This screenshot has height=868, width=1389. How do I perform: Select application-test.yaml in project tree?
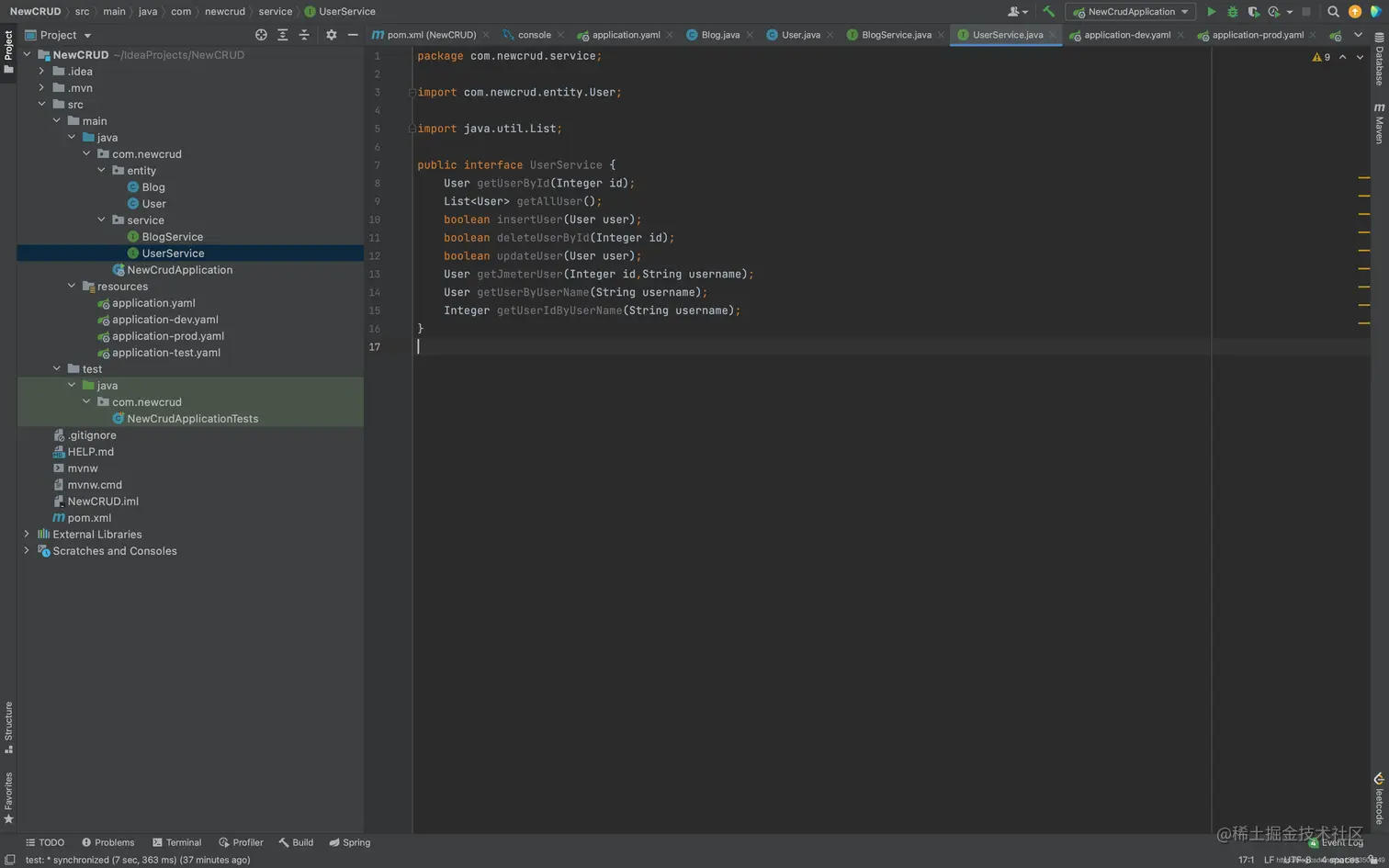[x=166, y=353]
